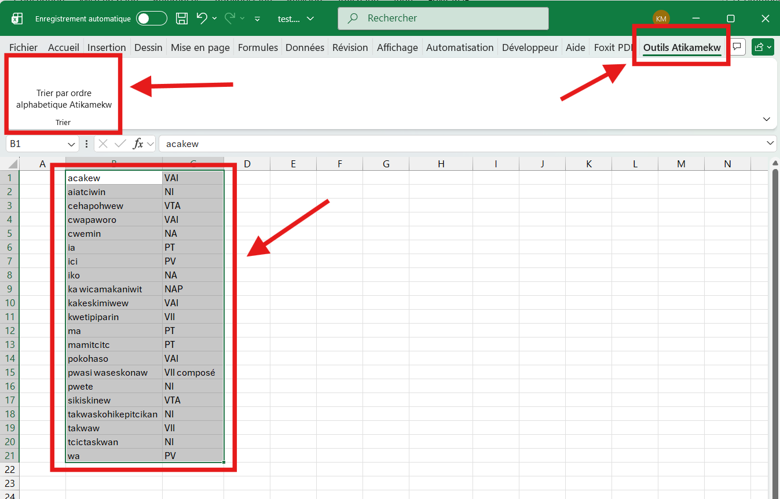Open the Name Box dropdown arrow
The height and width of the screenshot is (499, 780).
[x=71, y=144]
